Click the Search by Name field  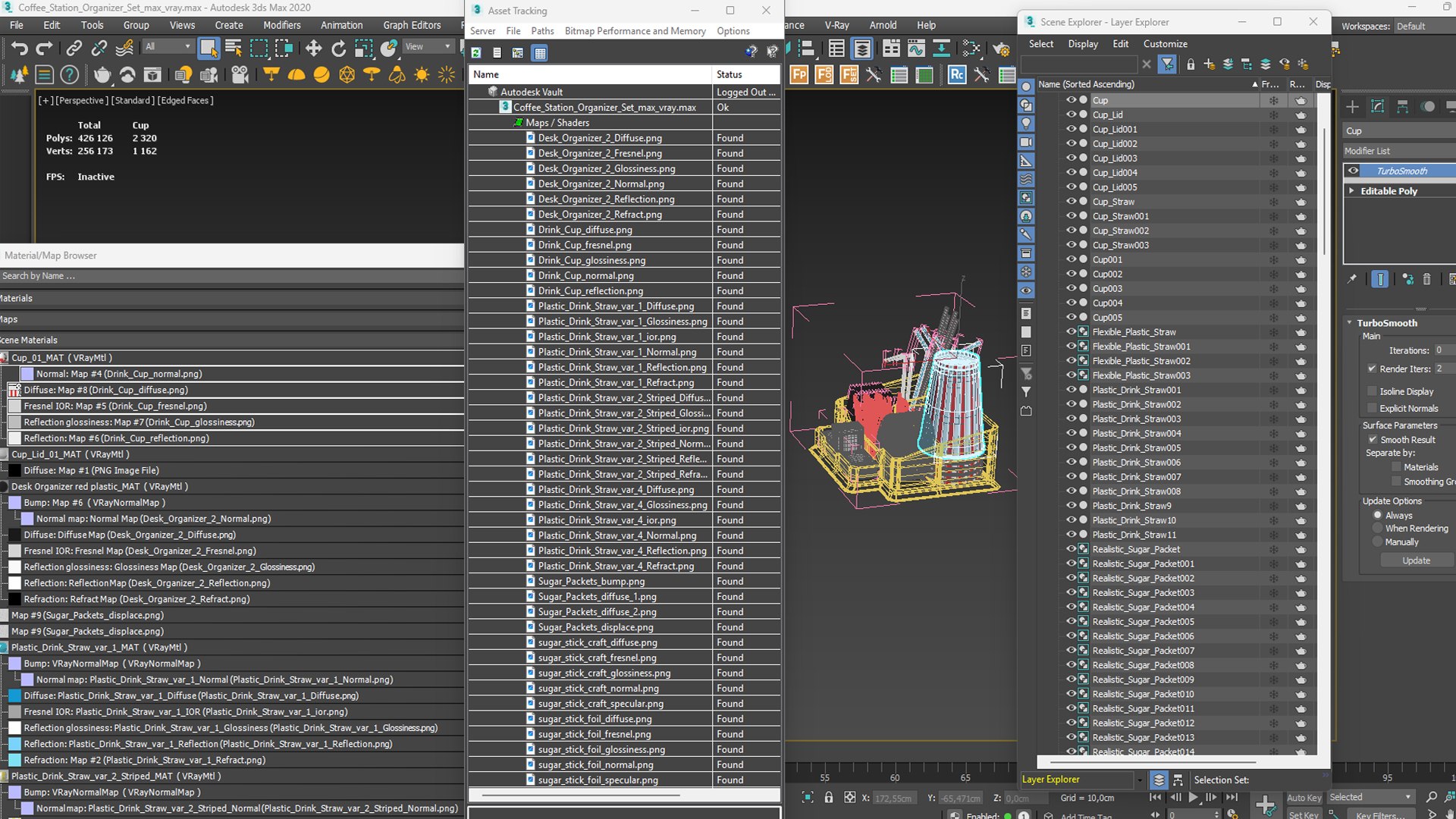[x=231, y=276]
